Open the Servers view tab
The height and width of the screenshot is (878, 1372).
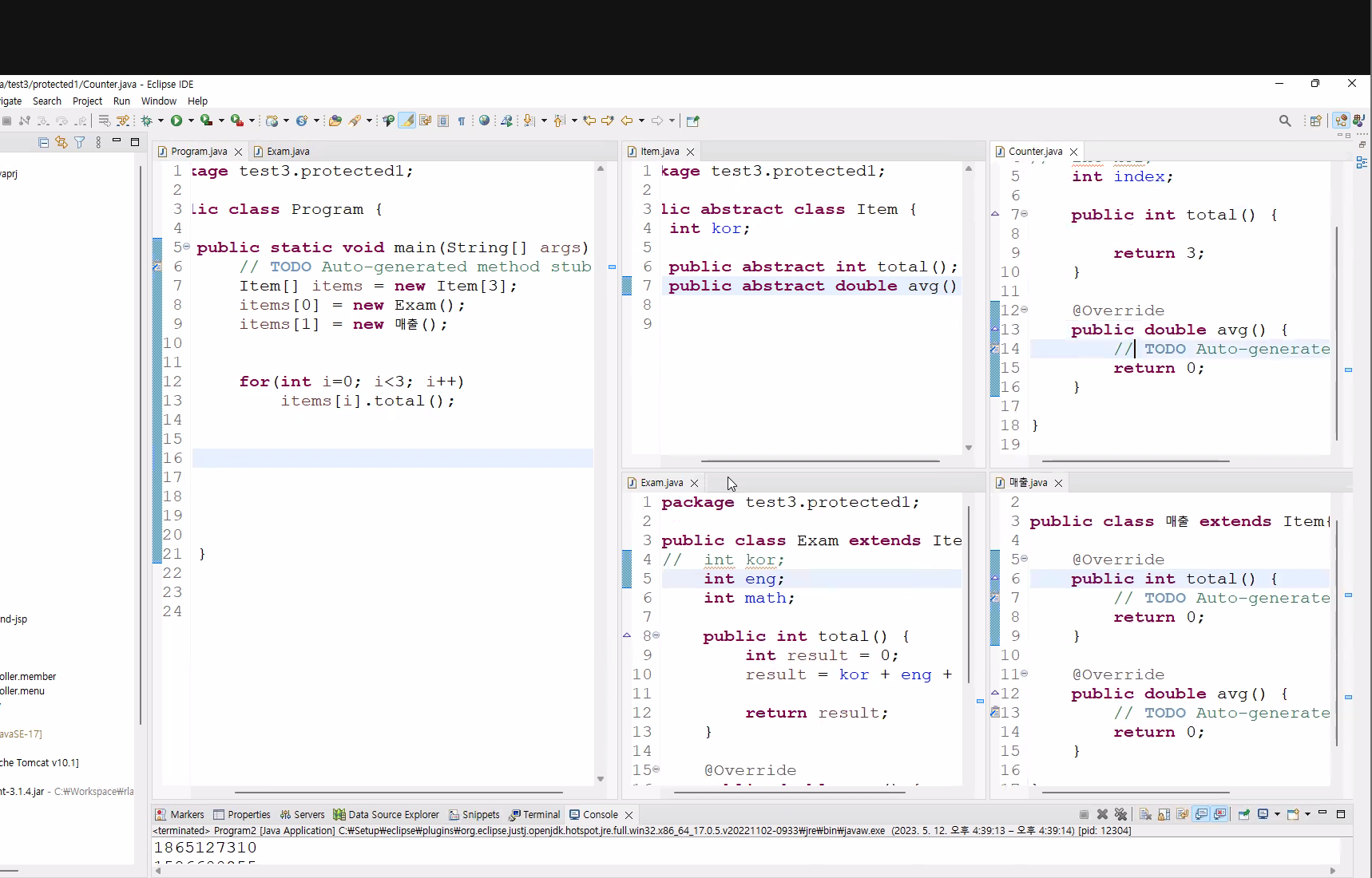[302, 814]
